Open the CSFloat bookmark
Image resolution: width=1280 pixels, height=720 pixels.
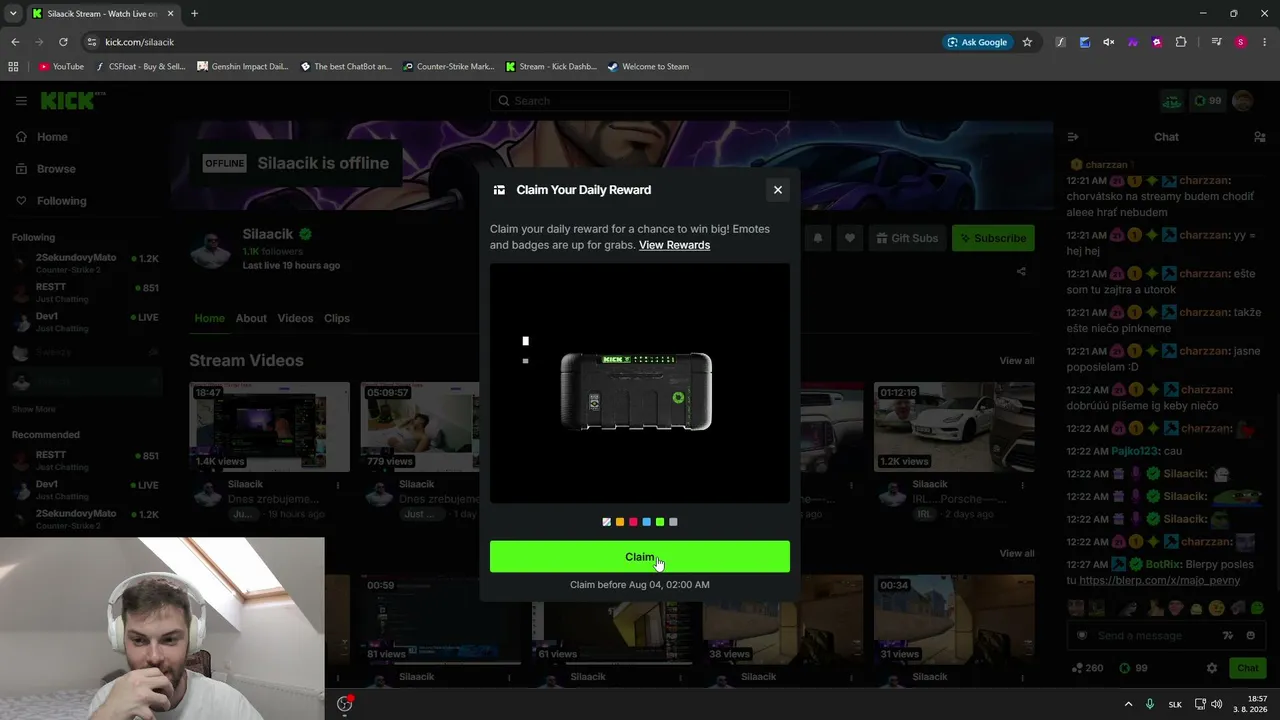tap(140, 67)
